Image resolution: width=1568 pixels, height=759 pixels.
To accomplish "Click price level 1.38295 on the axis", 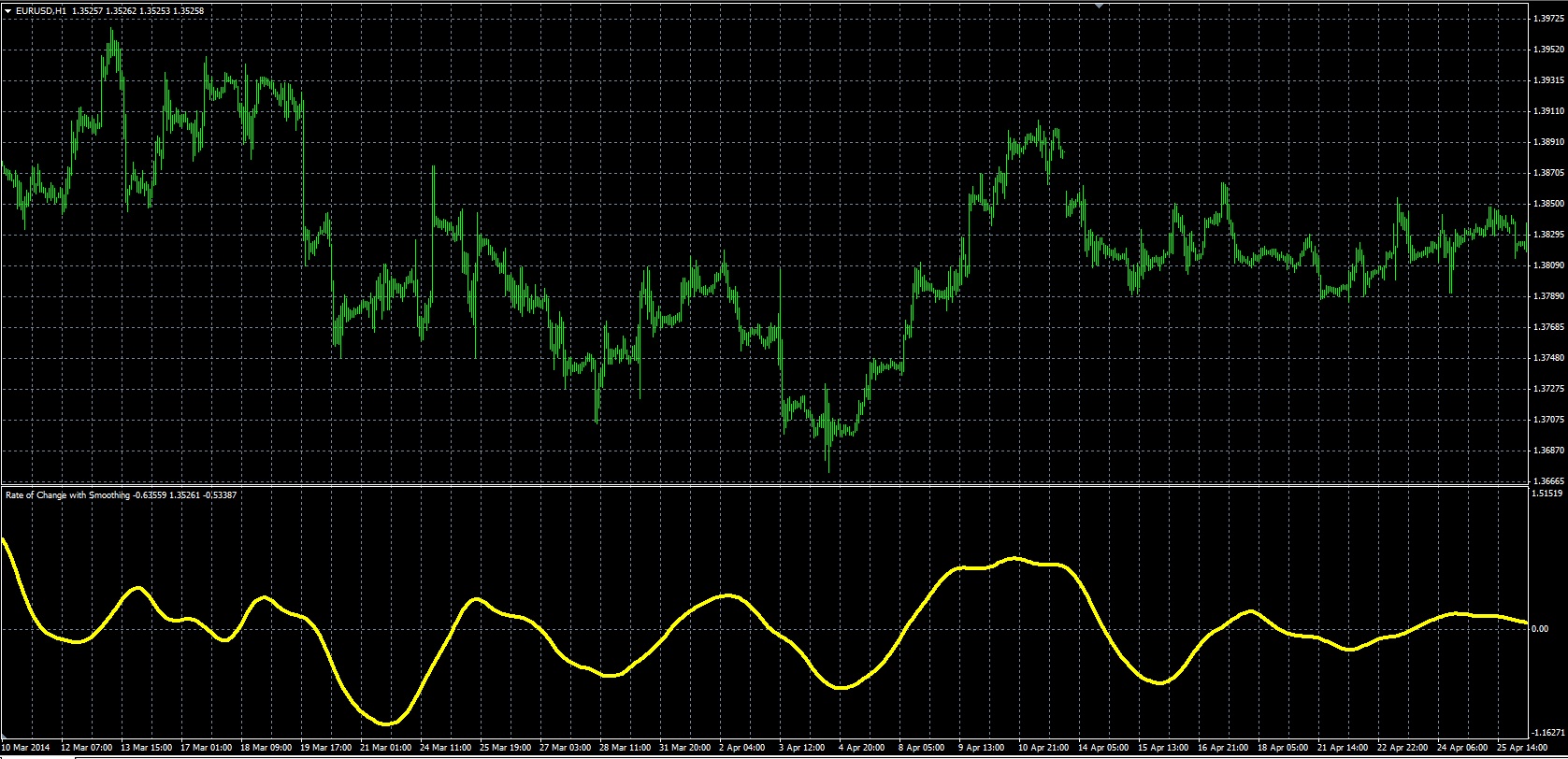I will coord(1547,234).
